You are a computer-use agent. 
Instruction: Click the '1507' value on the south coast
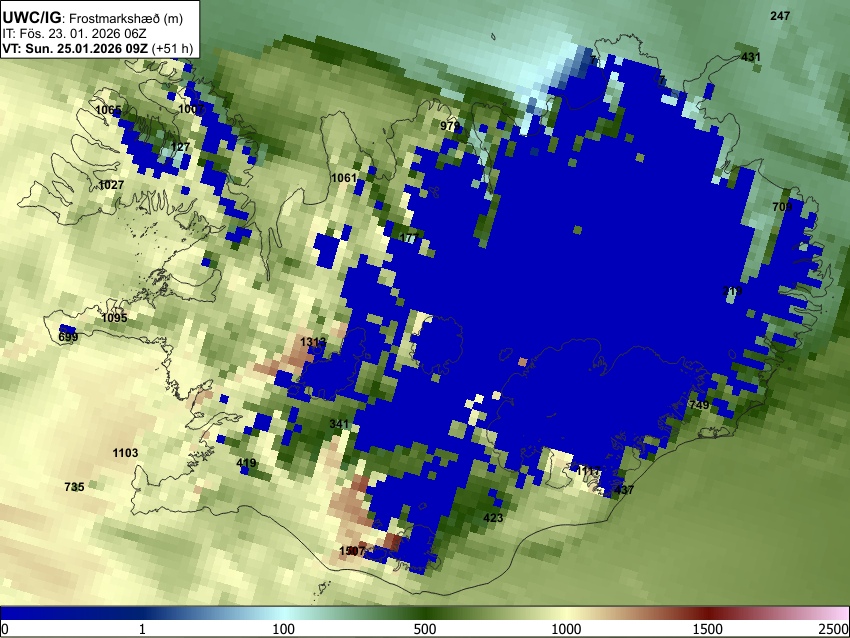[x=352, y=551]
